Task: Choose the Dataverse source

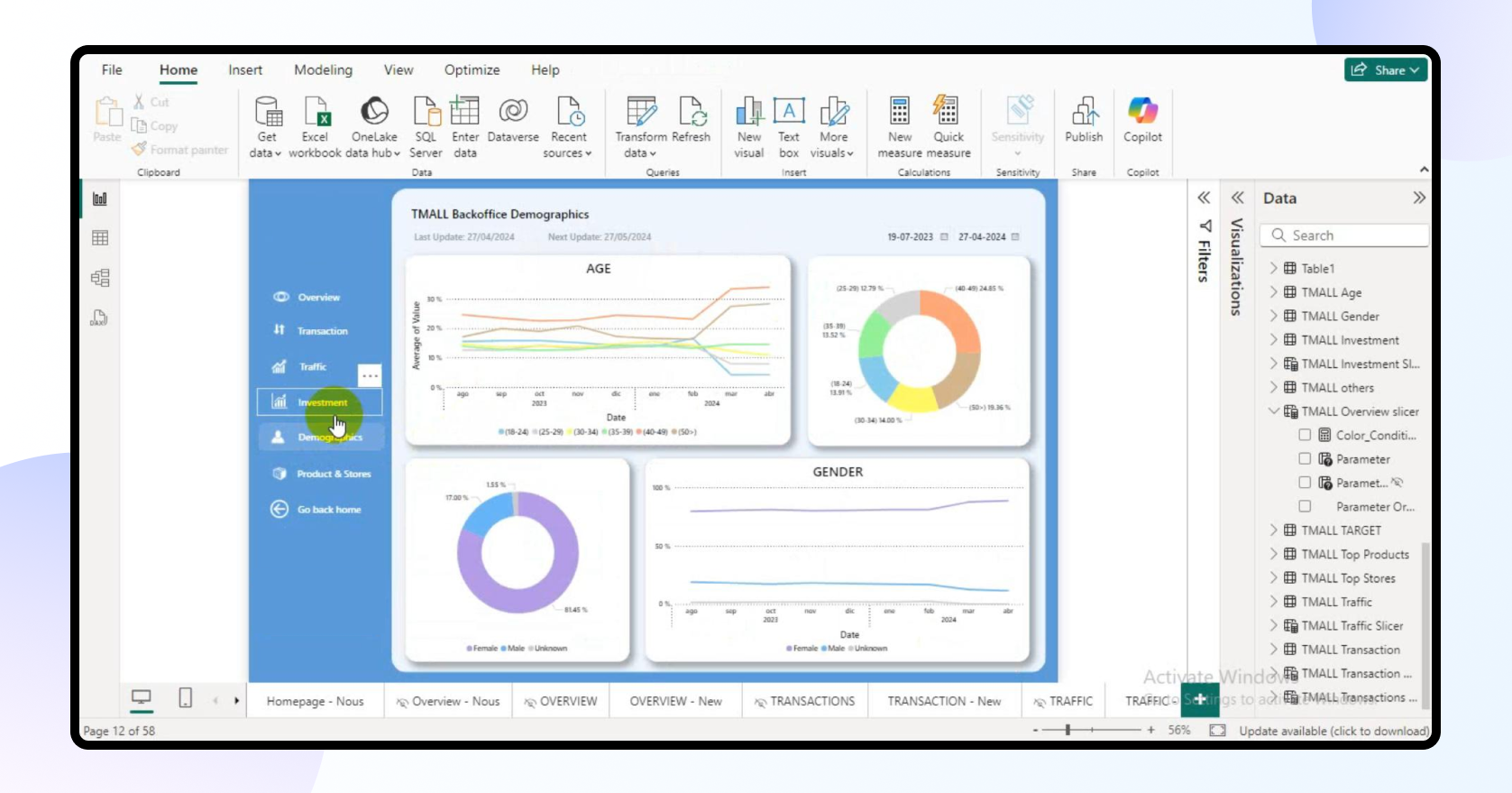Action: [513, 120]
